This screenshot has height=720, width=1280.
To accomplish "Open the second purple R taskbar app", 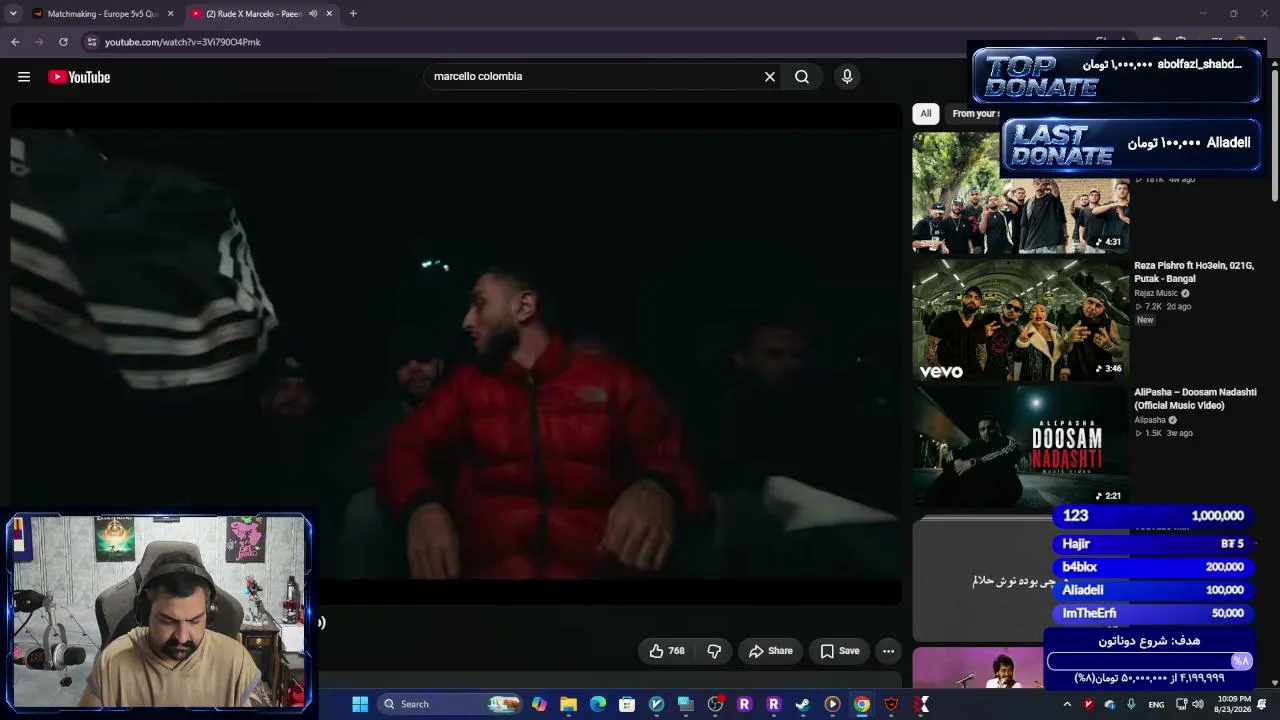I will [773, 704].
